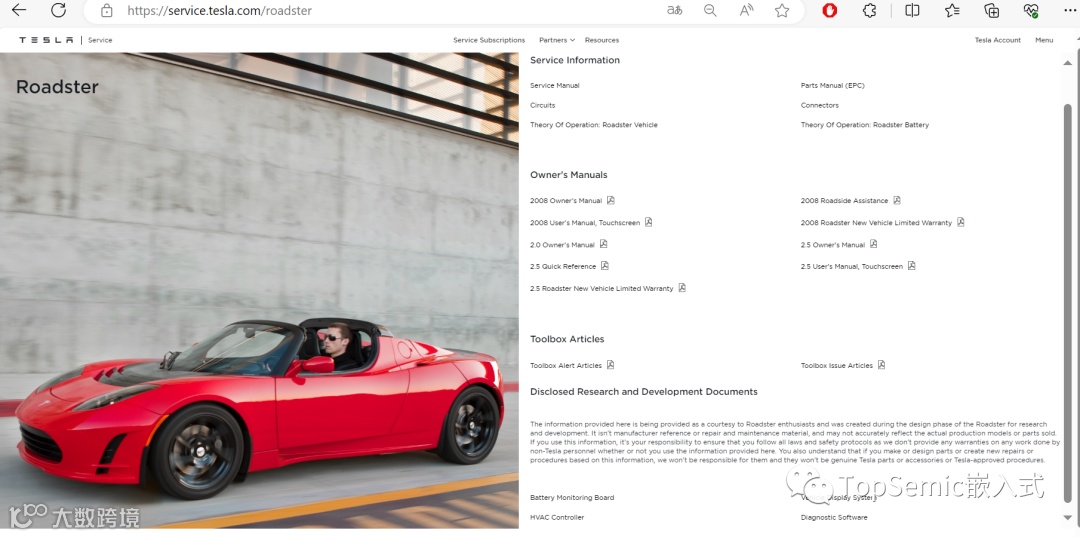Image resolution: width=1080 pixels, height=537 pixels.
Task: Click the page scrollbar up arrow
Action: point(1068,63)
